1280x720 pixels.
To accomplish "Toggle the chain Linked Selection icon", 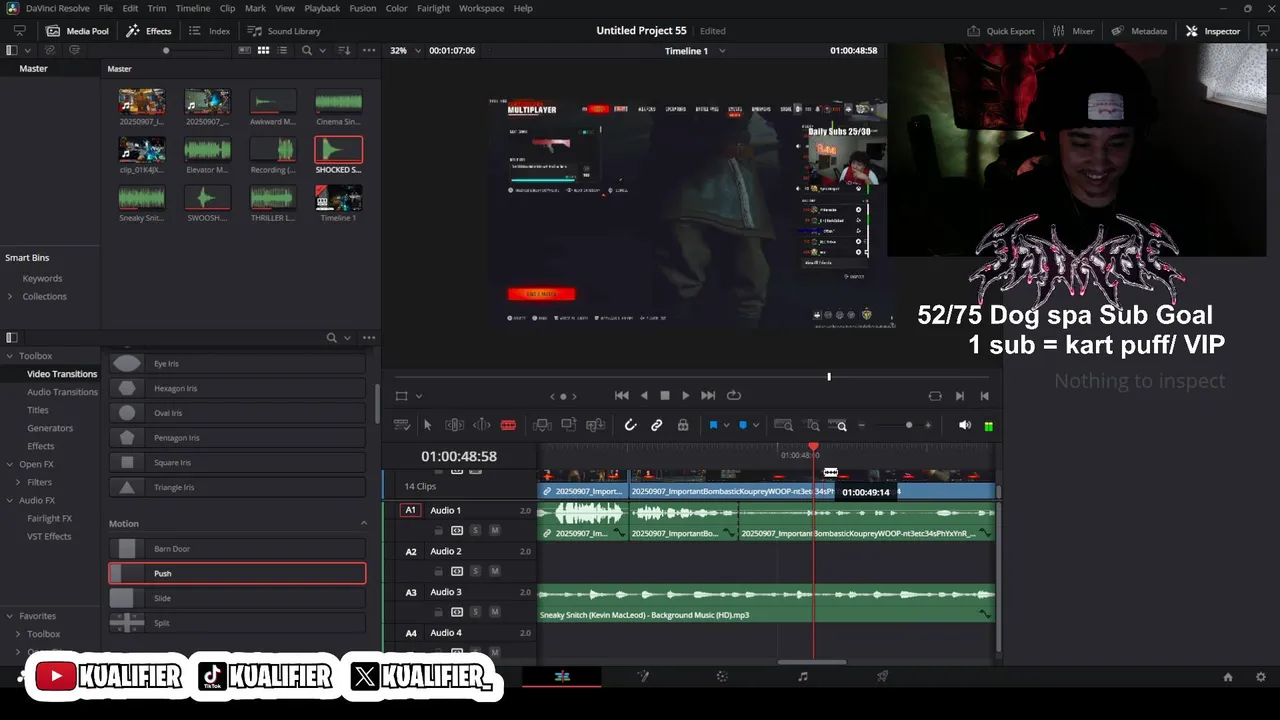I will (x=657, y=425).
